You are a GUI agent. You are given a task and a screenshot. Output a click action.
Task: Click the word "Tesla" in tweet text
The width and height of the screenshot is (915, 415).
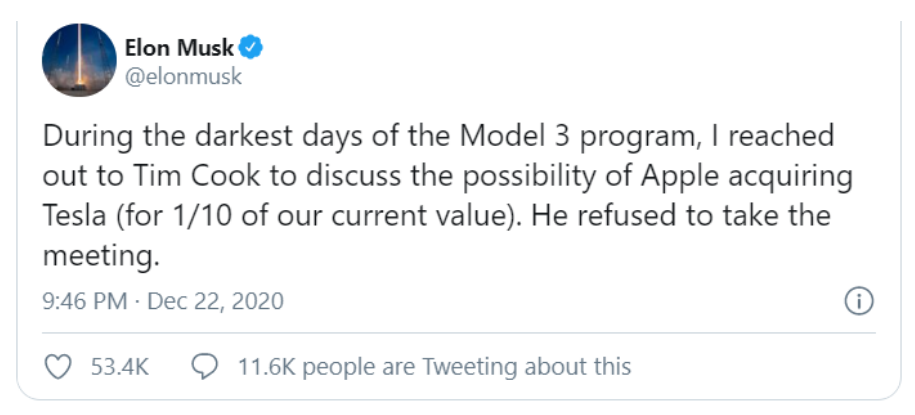coord(74,216)
